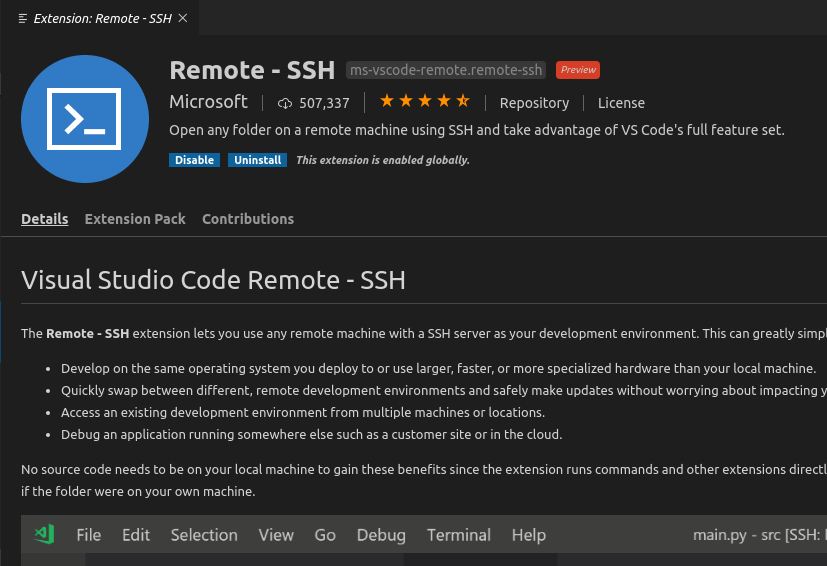Viewport: 827px width, 566px height.
Task: Click the ms-vscode-remote.remote-ssh identifier badge
Action: (x=446, y=70)
